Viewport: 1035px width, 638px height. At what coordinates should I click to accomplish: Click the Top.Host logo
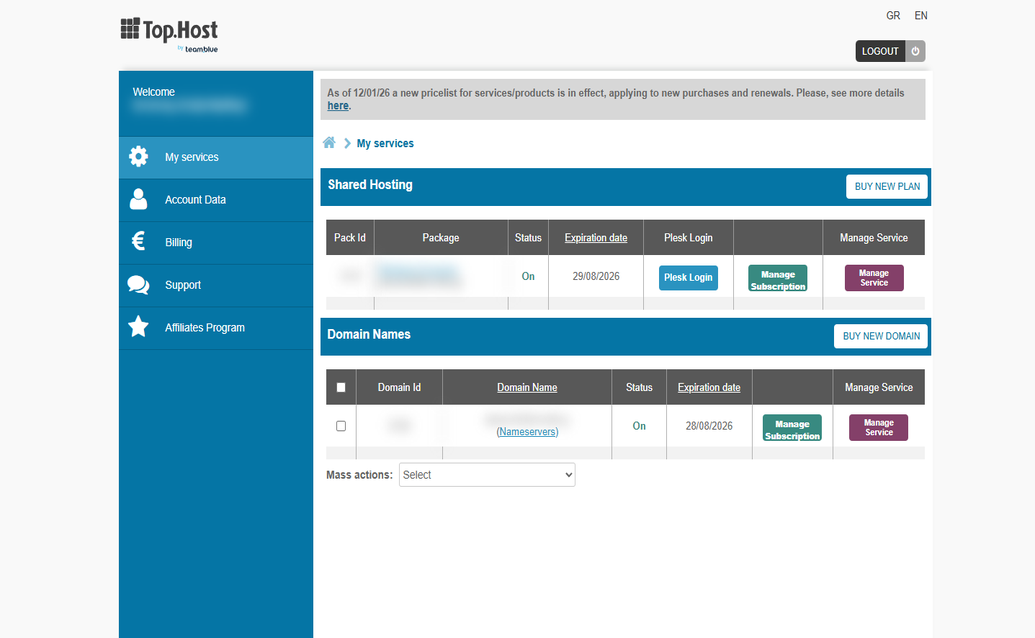[170, 34]
